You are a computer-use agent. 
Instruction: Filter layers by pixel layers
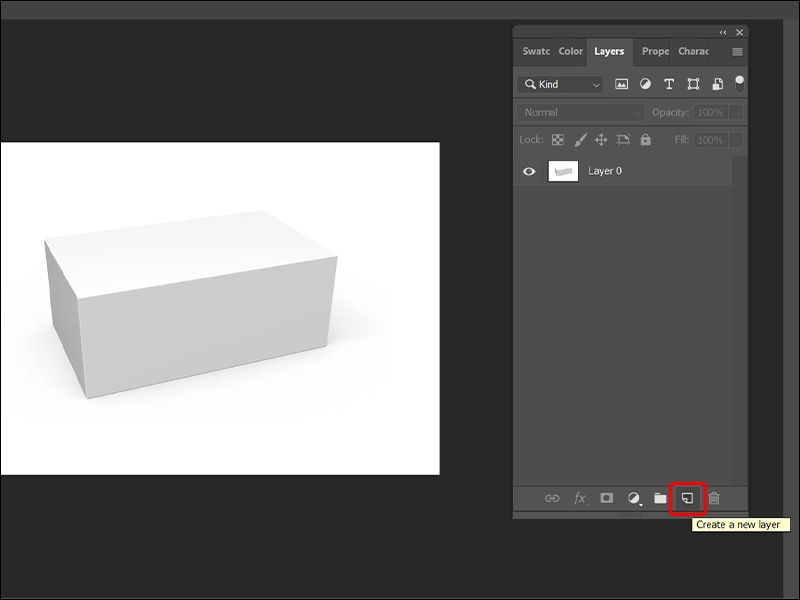pos(621,84)
